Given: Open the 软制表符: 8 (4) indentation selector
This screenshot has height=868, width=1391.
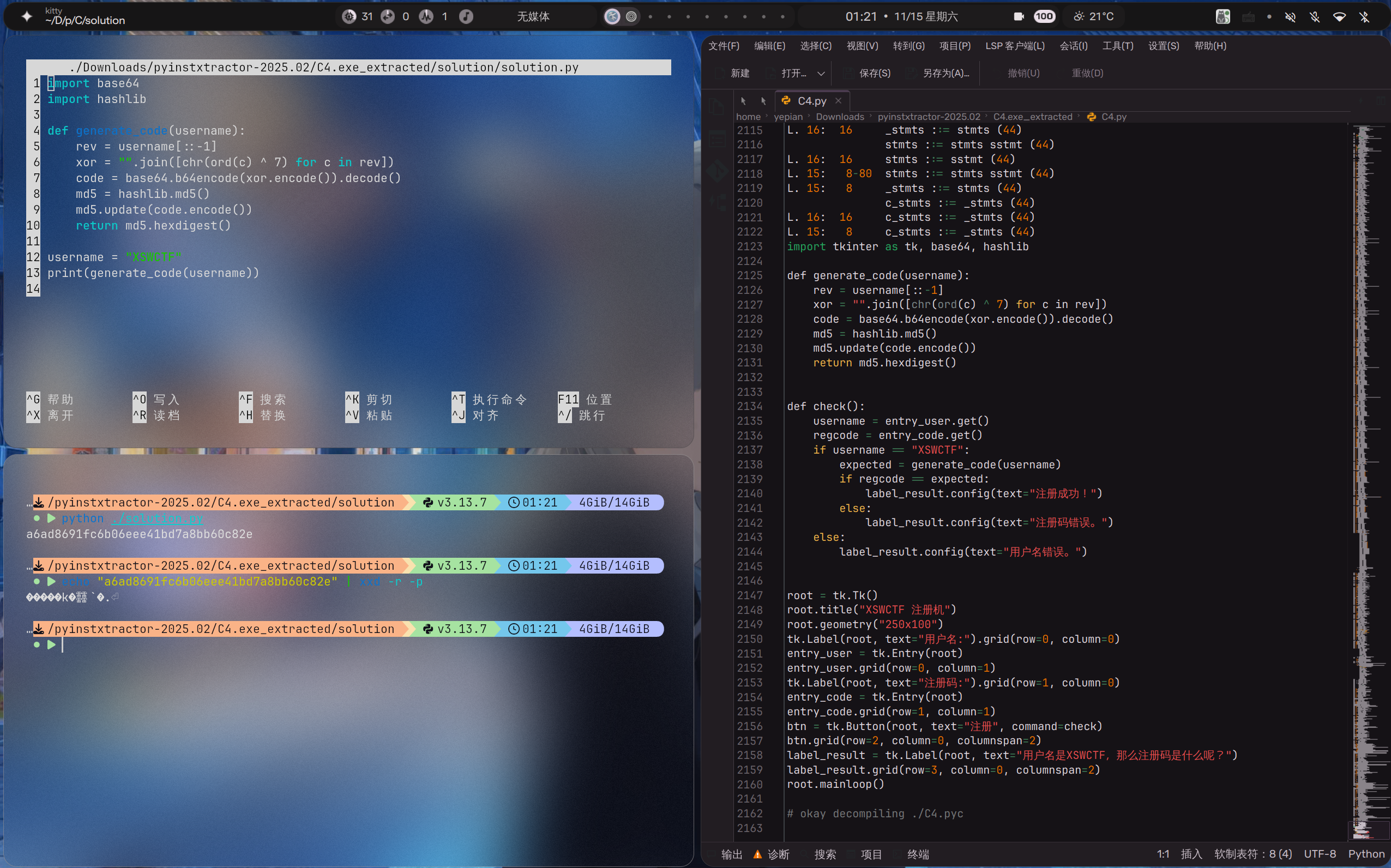Looking at the screenshot, I should tap(1252, 854).
